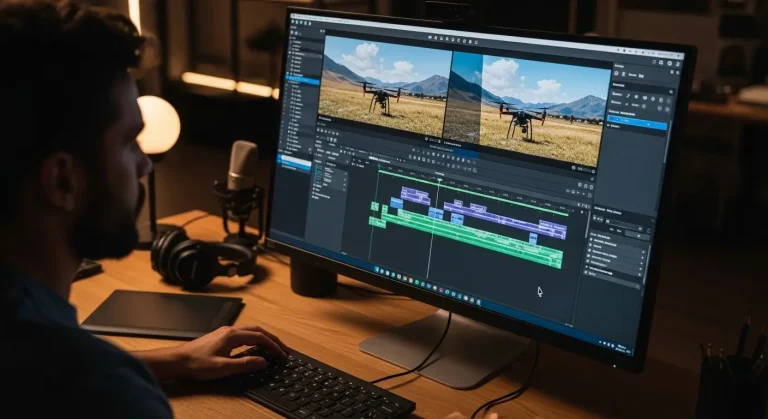Click the left drone preview monitor
768x419 pixels.
coord(385,86)
